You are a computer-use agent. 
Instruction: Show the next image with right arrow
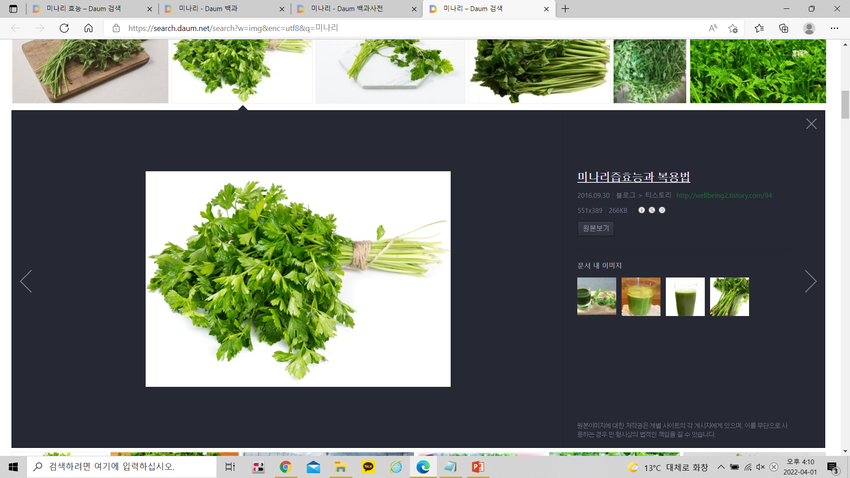[x=810, y=281]
